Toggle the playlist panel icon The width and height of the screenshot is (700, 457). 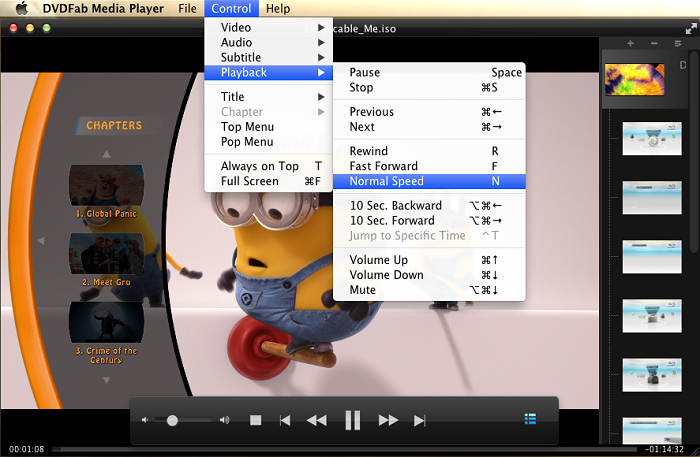point(530,419)
